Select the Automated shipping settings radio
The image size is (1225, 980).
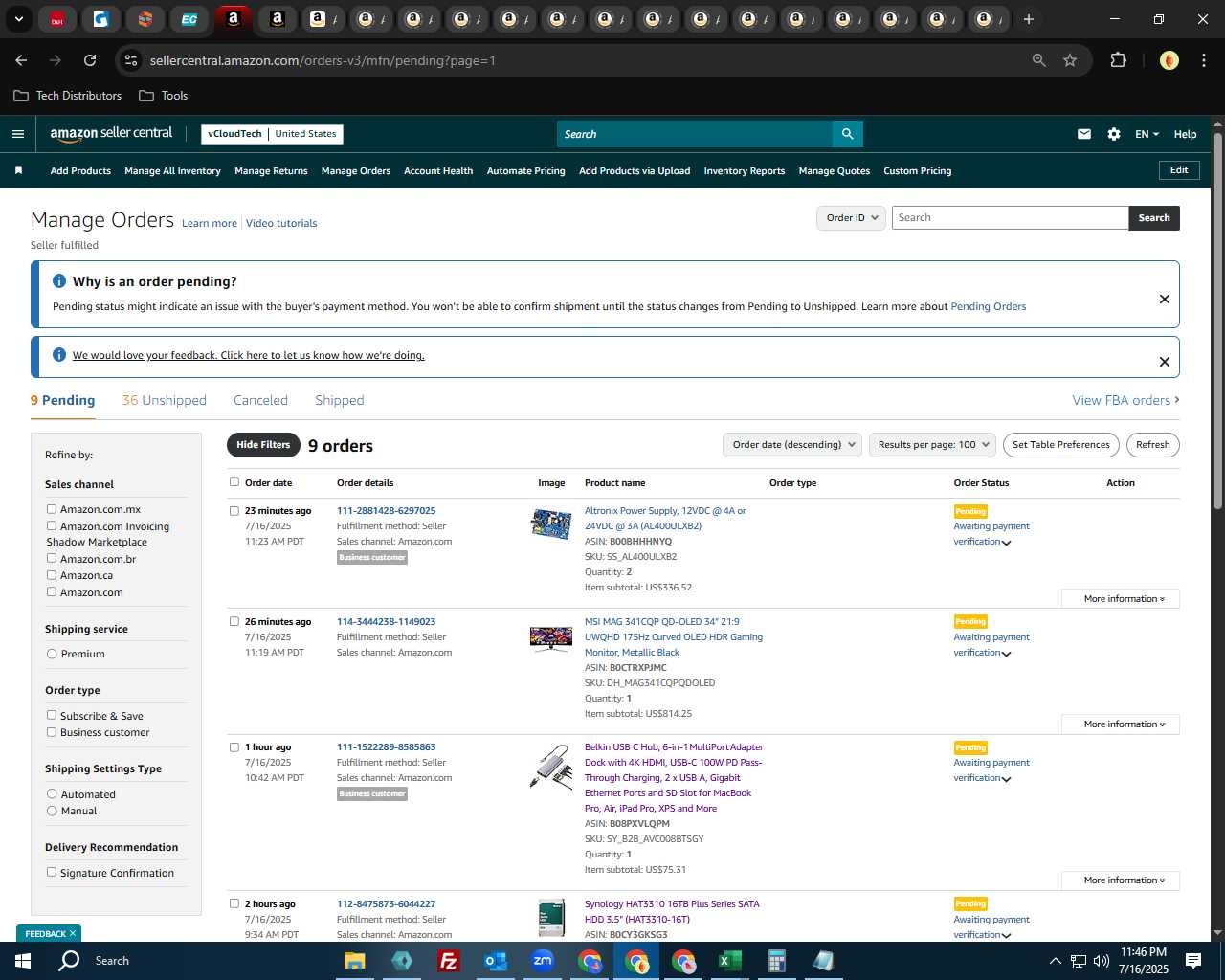point(52,793)
